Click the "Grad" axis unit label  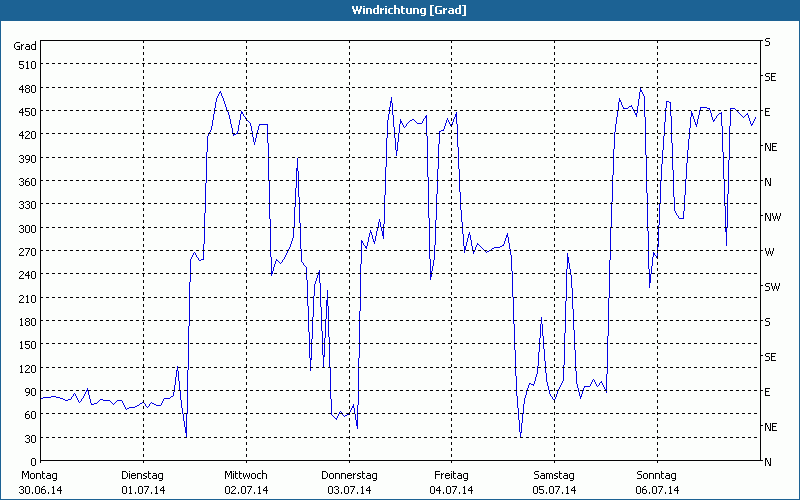(25, 46)
